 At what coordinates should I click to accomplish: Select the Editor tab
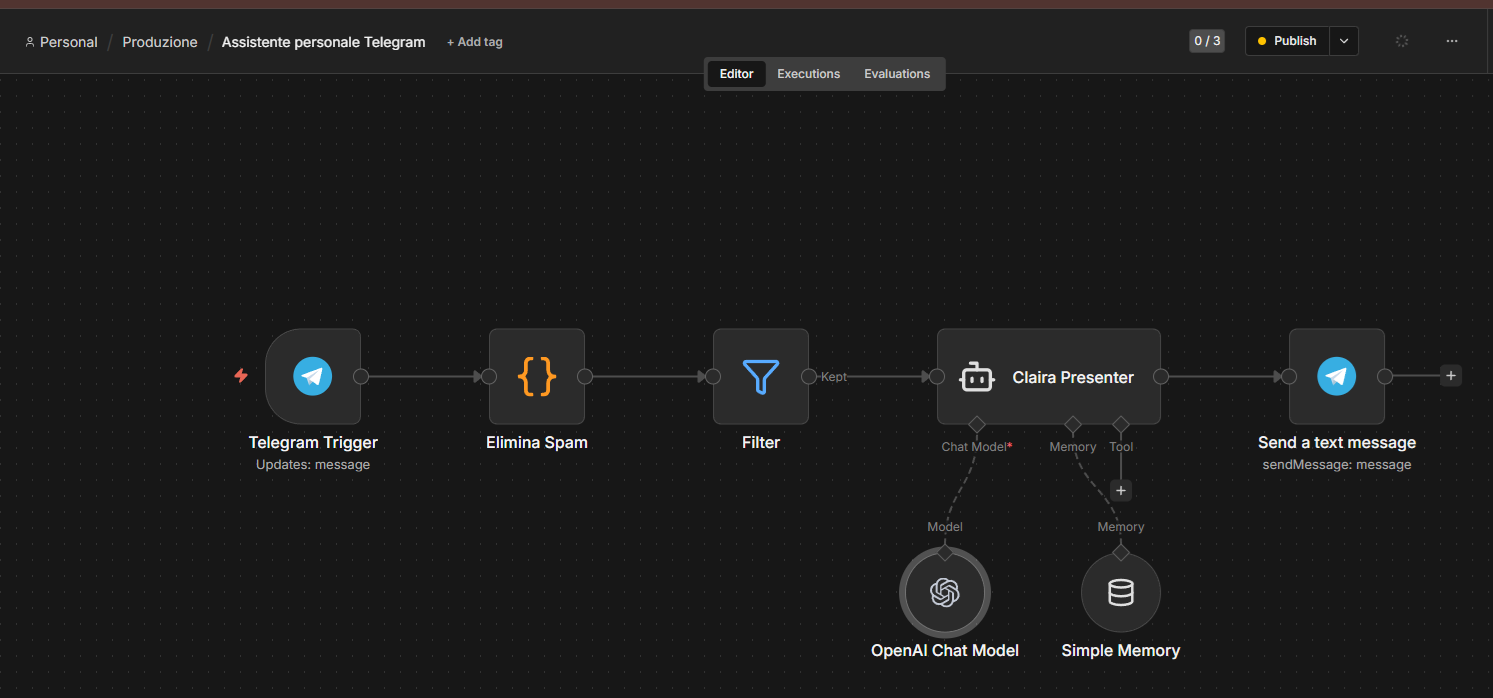tap(737, 74)
